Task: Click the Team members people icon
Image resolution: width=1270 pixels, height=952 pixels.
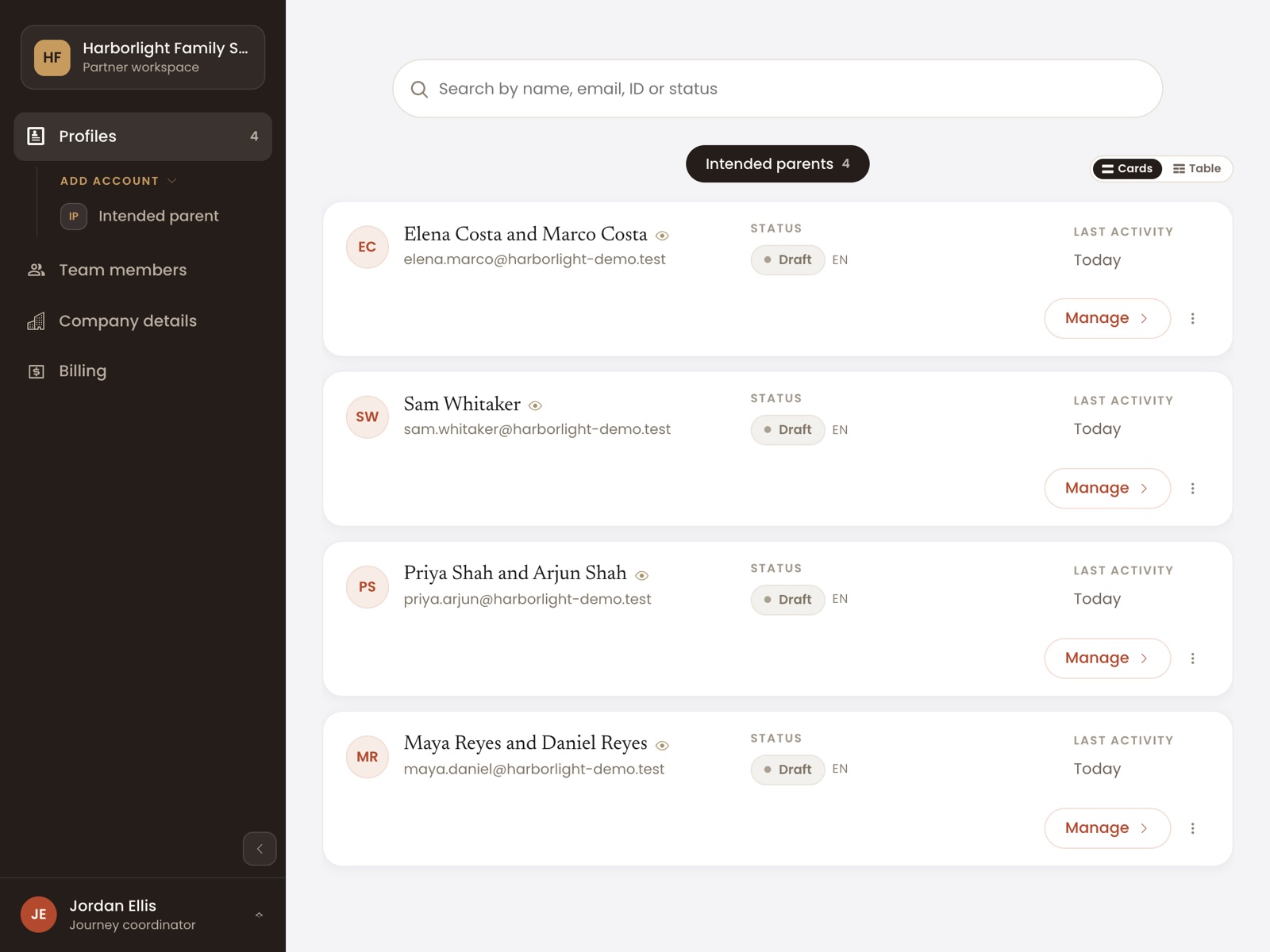Action: 37,271
